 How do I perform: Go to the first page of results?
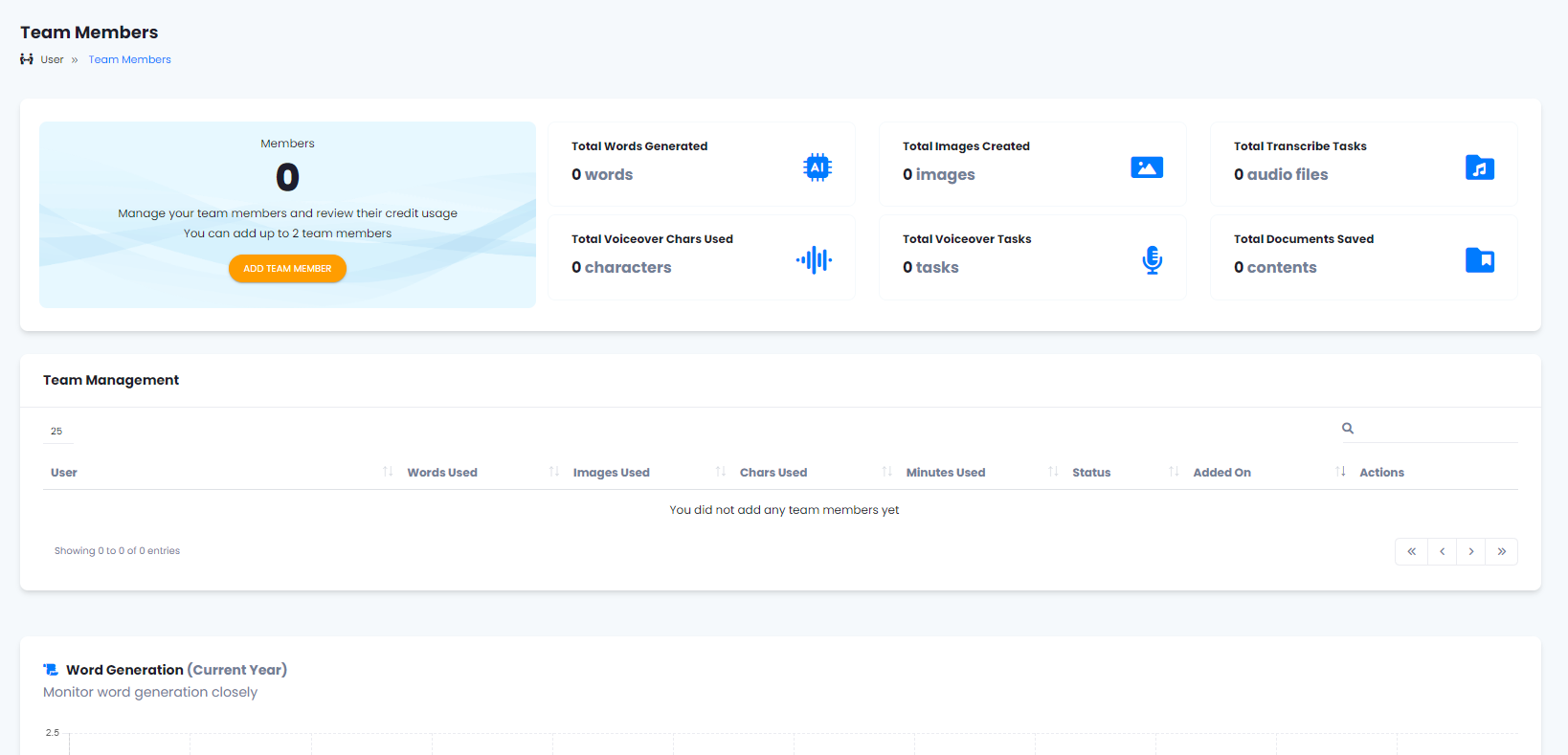[1411, 552]
